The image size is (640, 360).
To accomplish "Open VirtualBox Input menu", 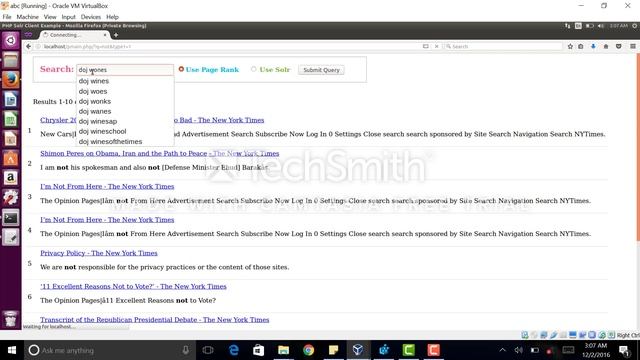I will tap(69, 17).
